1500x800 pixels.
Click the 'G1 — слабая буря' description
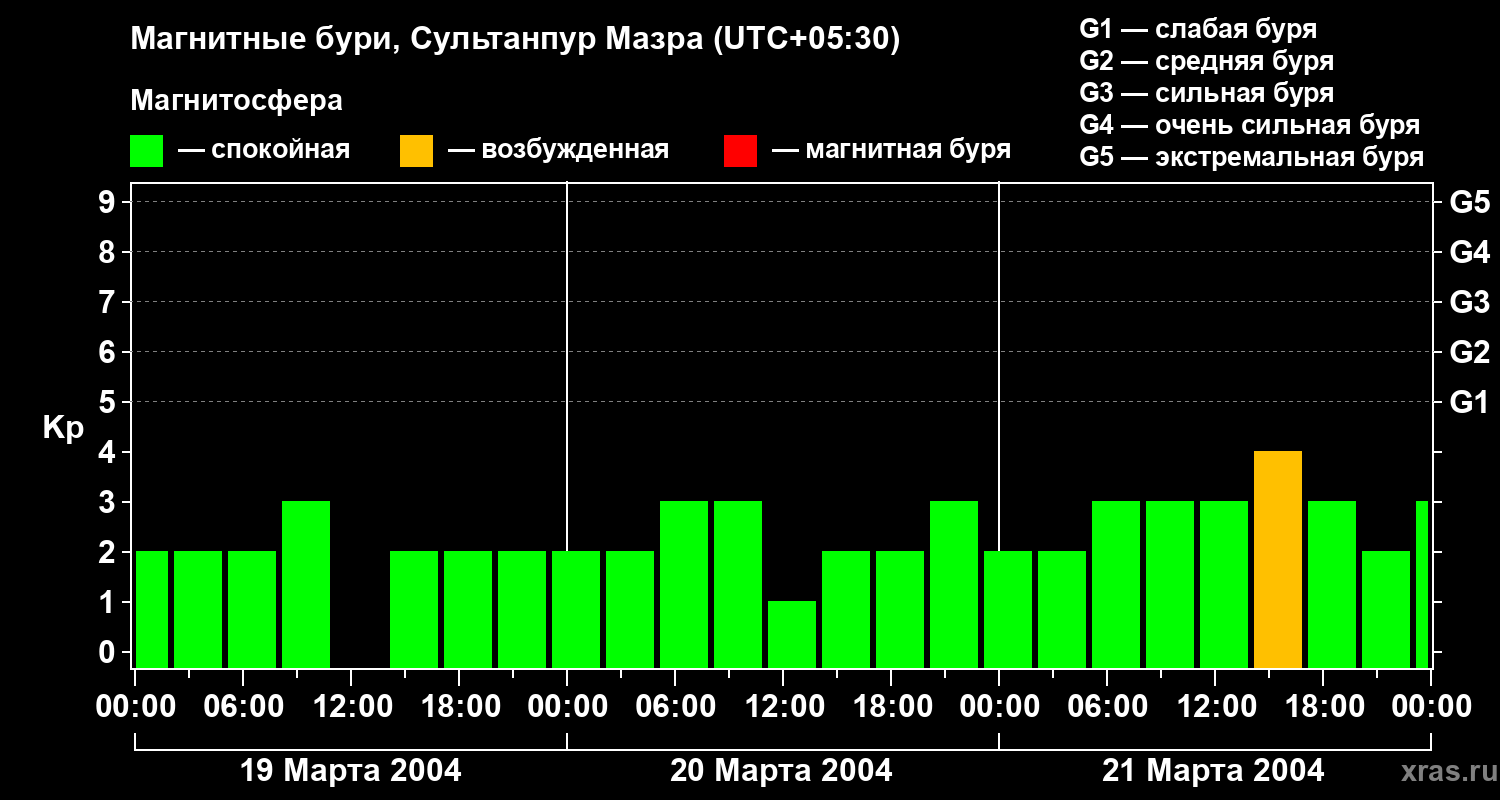(1198, 29)
